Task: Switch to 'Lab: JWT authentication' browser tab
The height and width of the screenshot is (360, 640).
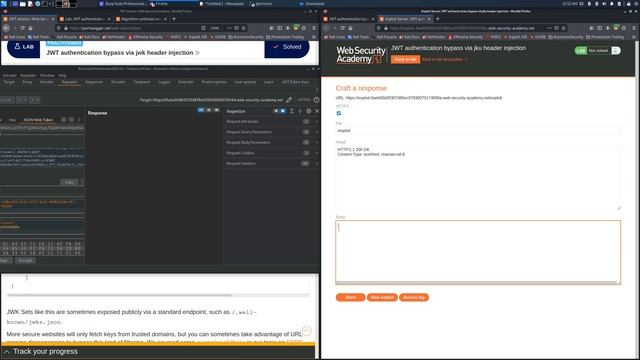Action: pyautogui.click(x=84, y=19)
